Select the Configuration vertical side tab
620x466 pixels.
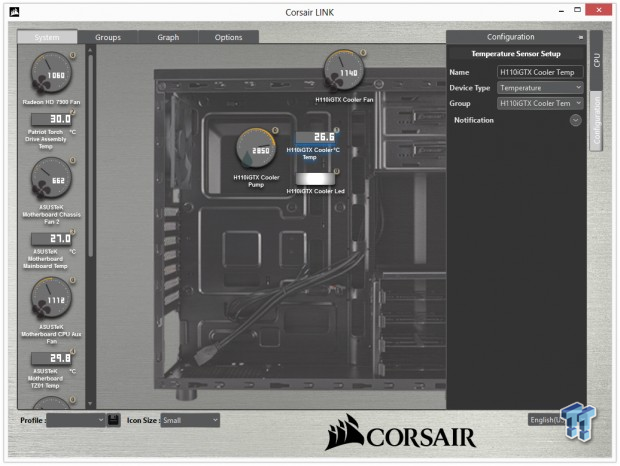(596, 120)
